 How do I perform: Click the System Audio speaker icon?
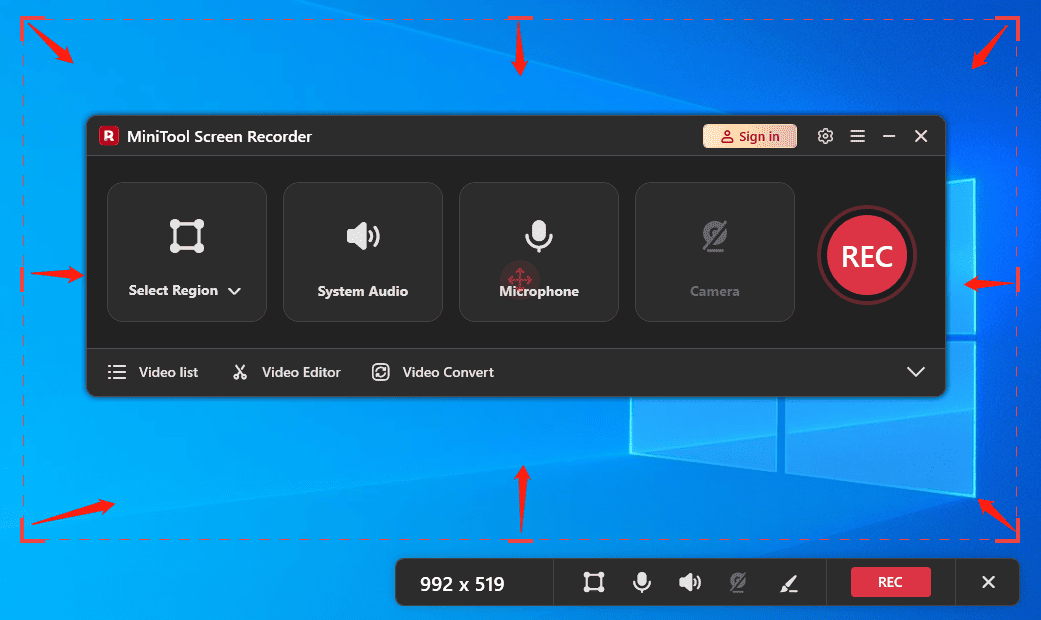(x=362, y=237)
